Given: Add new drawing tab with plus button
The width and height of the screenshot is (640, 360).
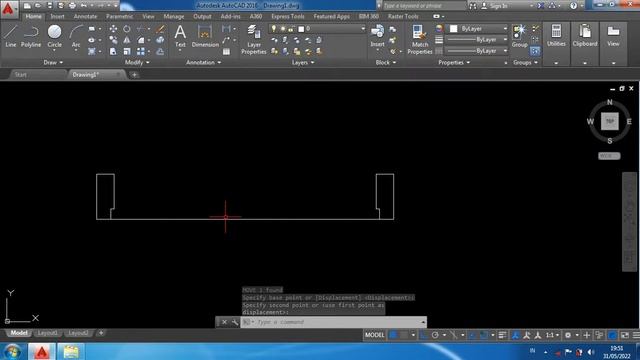Looking at the screenshot, I should coord(134,75).
